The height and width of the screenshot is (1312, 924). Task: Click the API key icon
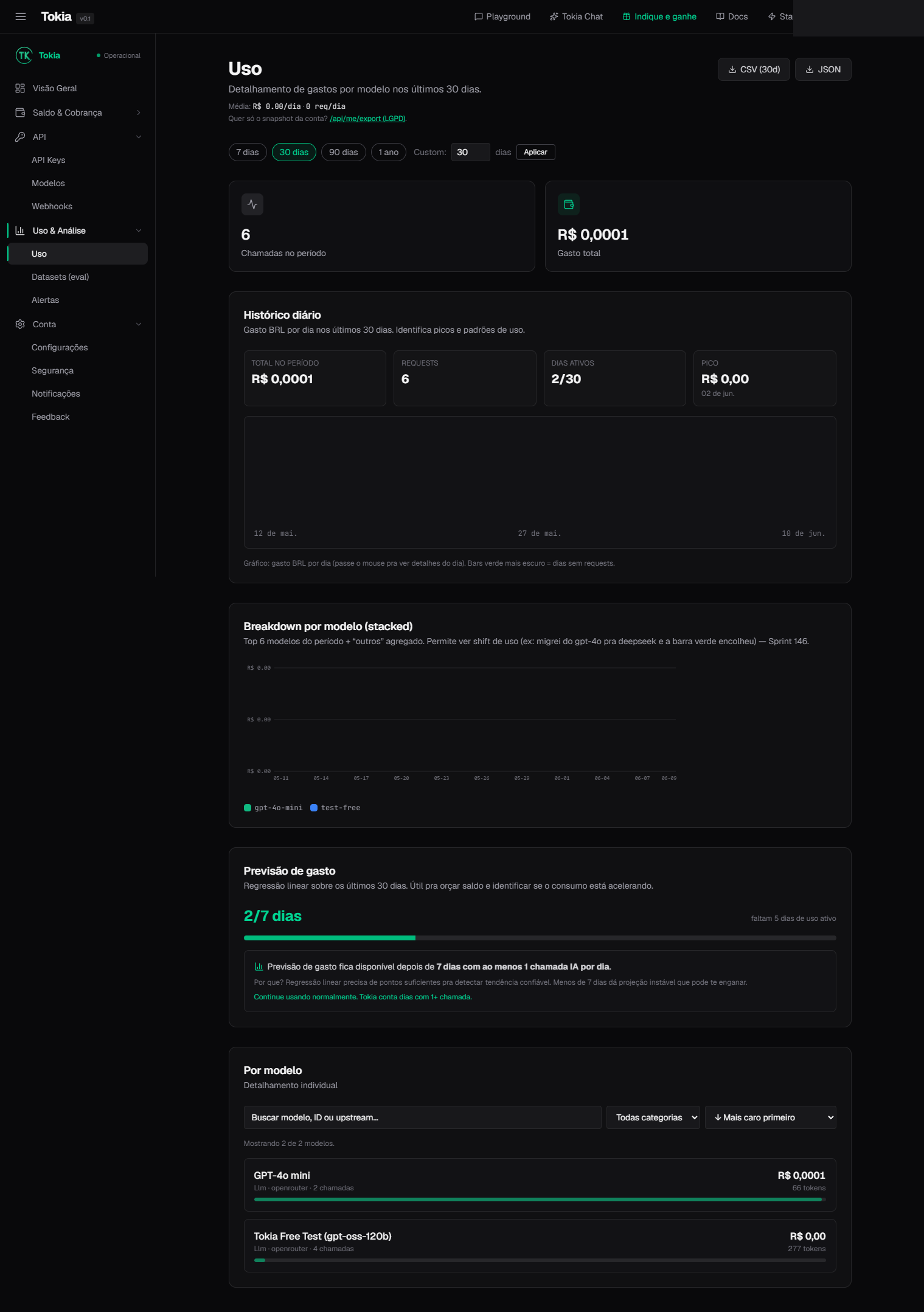click(20, 137)
